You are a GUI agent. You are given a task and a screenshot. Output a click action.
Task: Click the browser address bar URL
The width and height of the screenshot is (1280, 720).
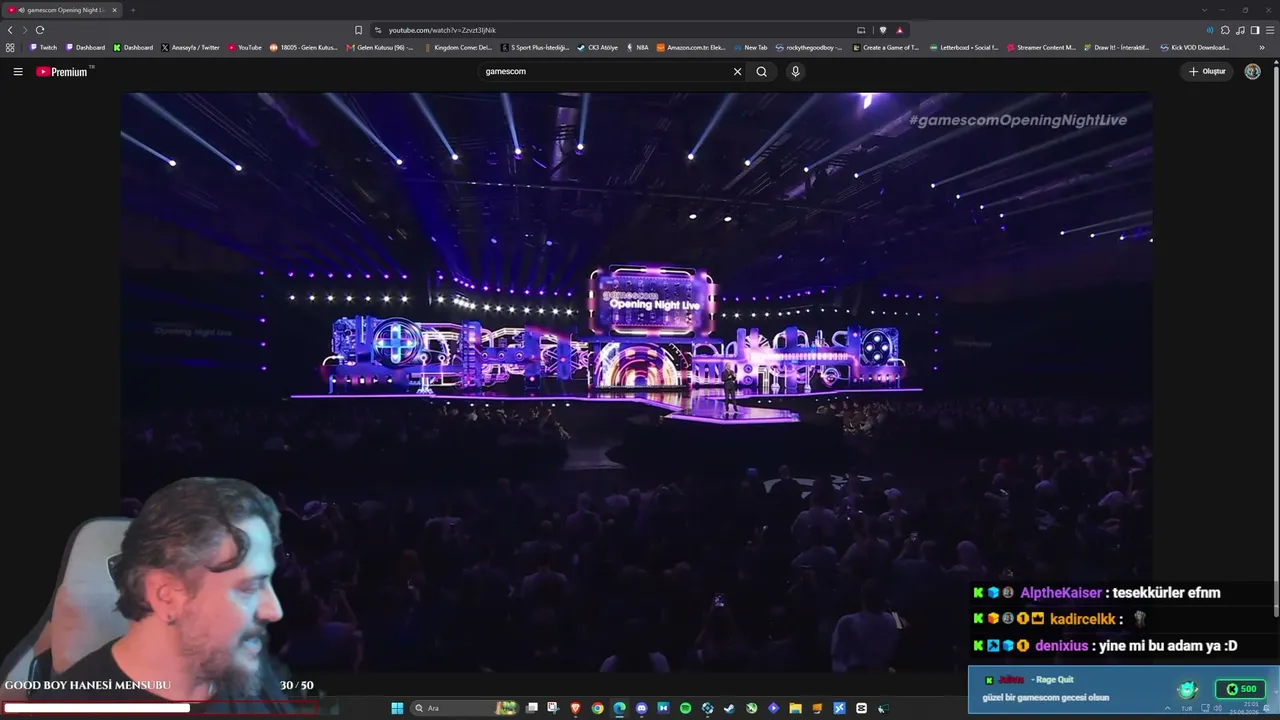[x=442, y=30]
